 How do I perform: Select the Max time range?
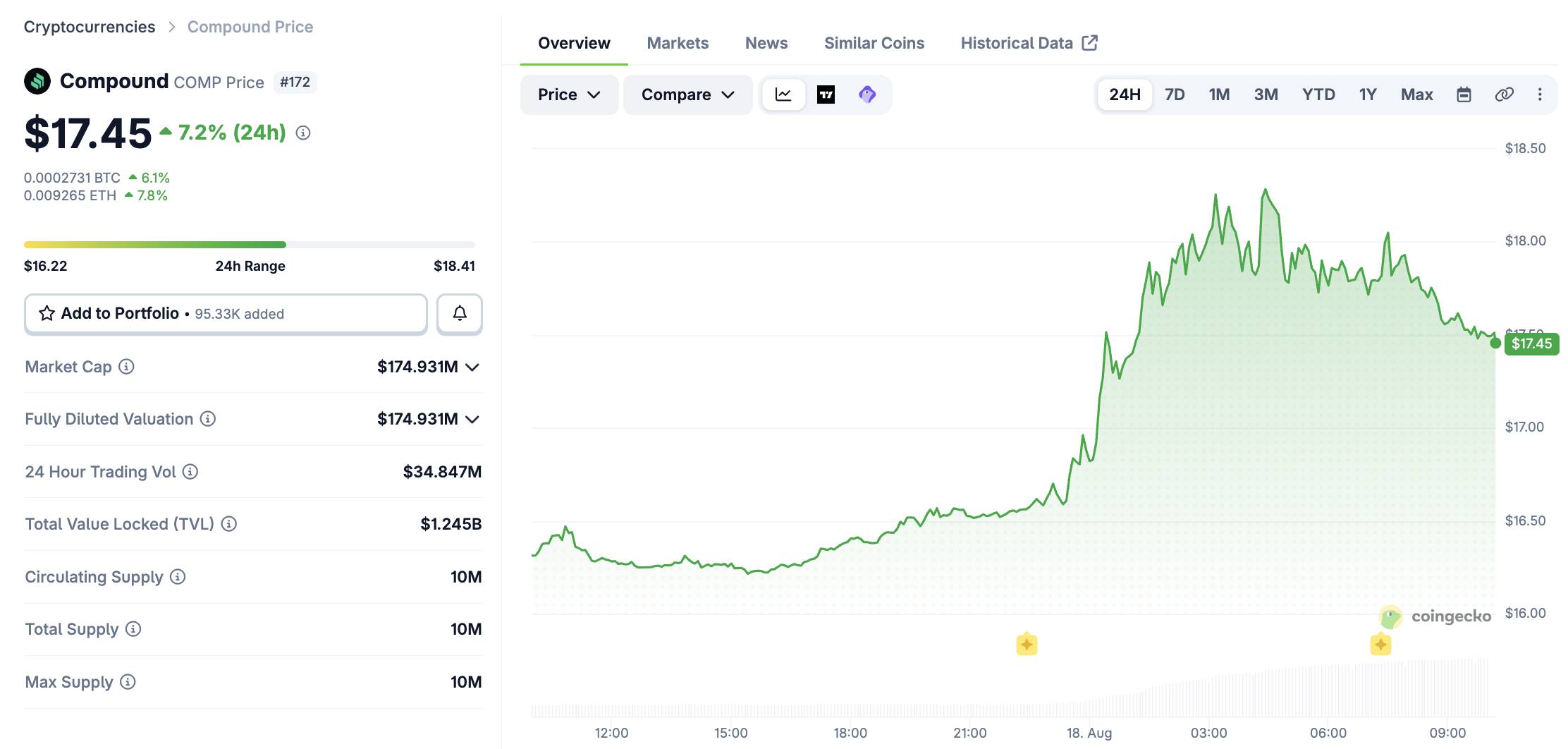(1416, 95)
